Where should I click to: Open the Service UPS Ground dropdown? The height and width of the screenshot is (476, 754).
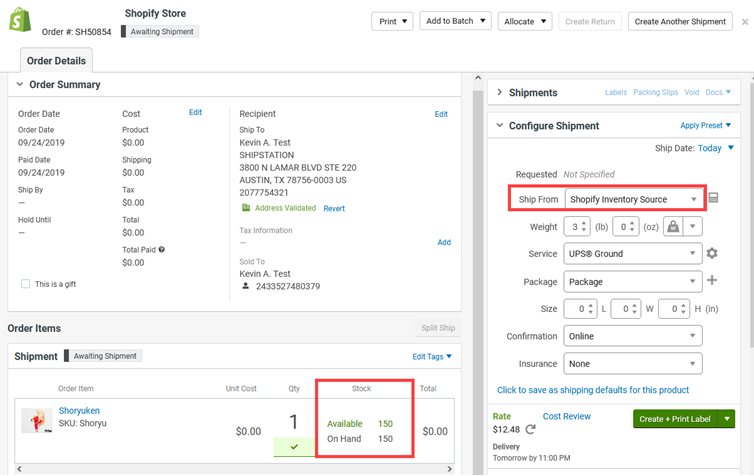point(633,253)
